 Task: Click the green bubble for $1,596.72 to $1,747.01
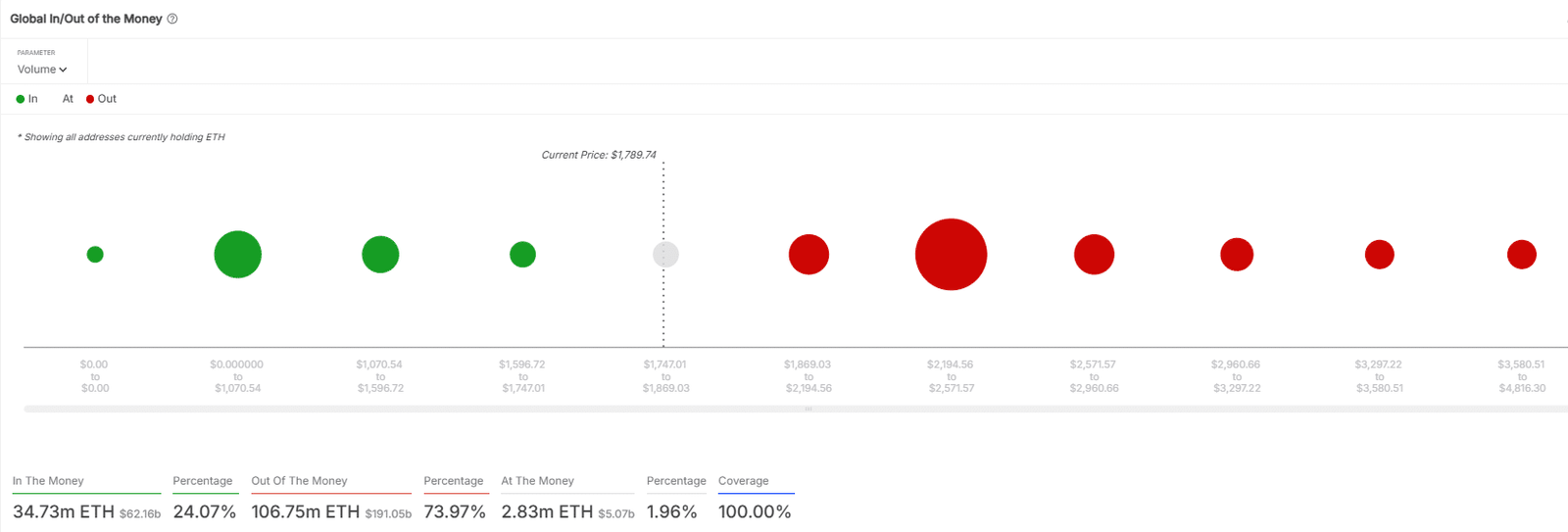coord(522,255)
